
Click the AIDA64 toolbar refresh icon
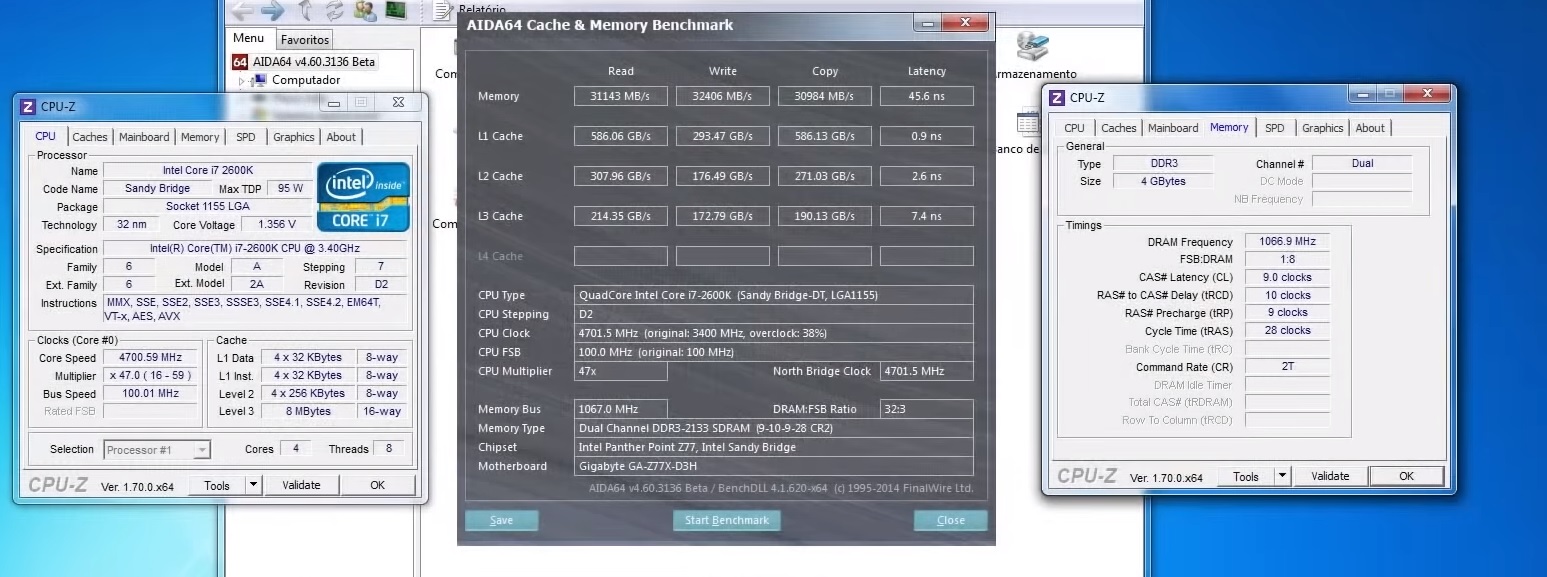pyautogui.click(x=334, y=10)
